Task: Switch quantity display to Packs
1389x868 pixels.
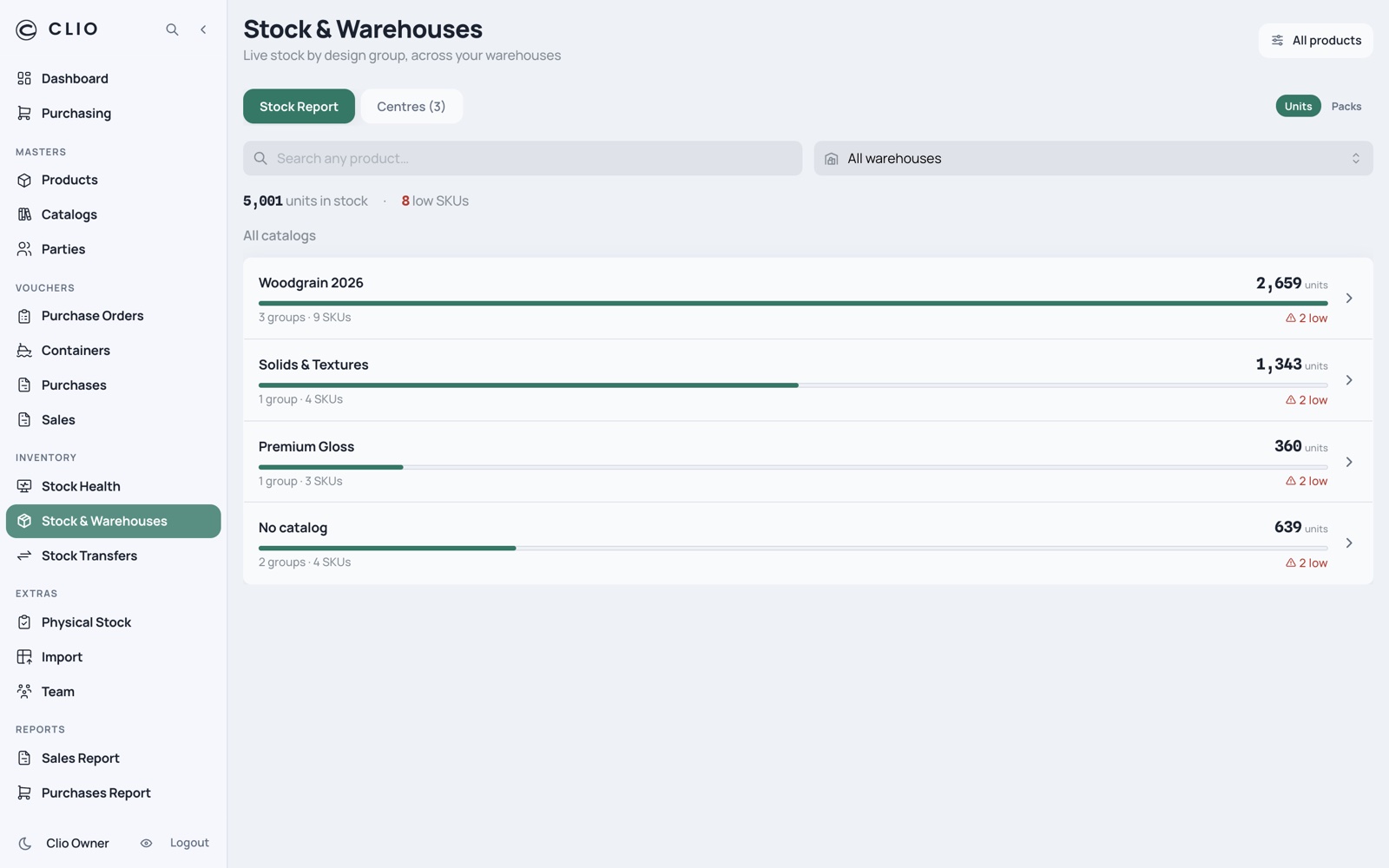Action: (x=1346, y=106)
